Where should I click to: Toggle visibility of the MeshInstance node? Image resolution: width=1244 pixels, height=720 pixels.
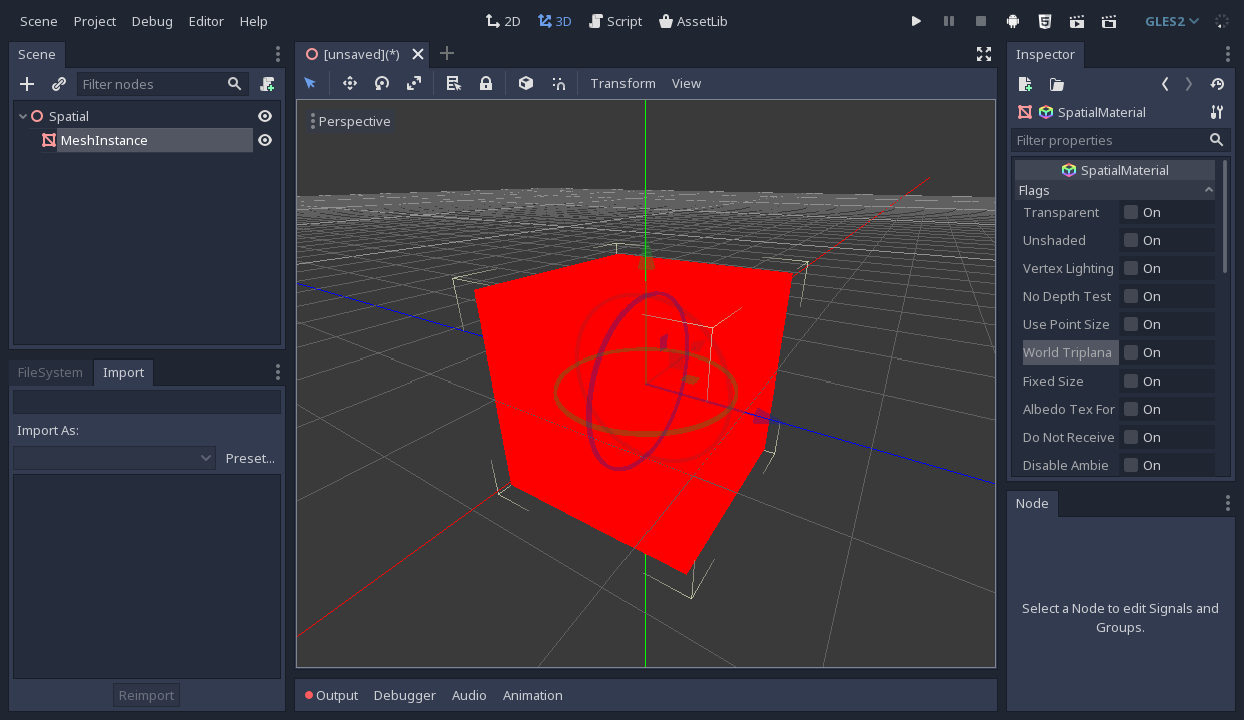tap(265, 140)
